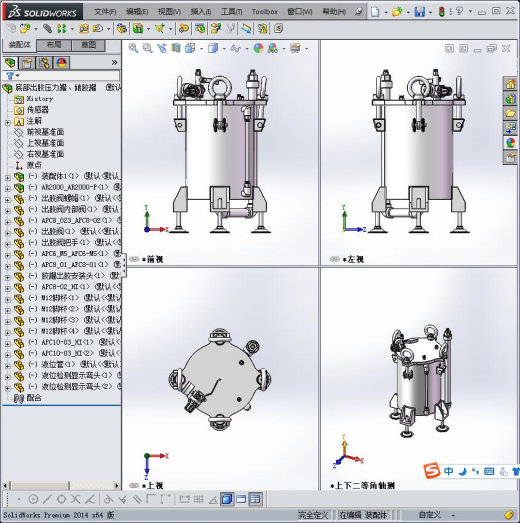The width and height of the screenshot is (520, 523).
Task: Open the PropertyManager tab icon
Action: [x=27, y=63]
